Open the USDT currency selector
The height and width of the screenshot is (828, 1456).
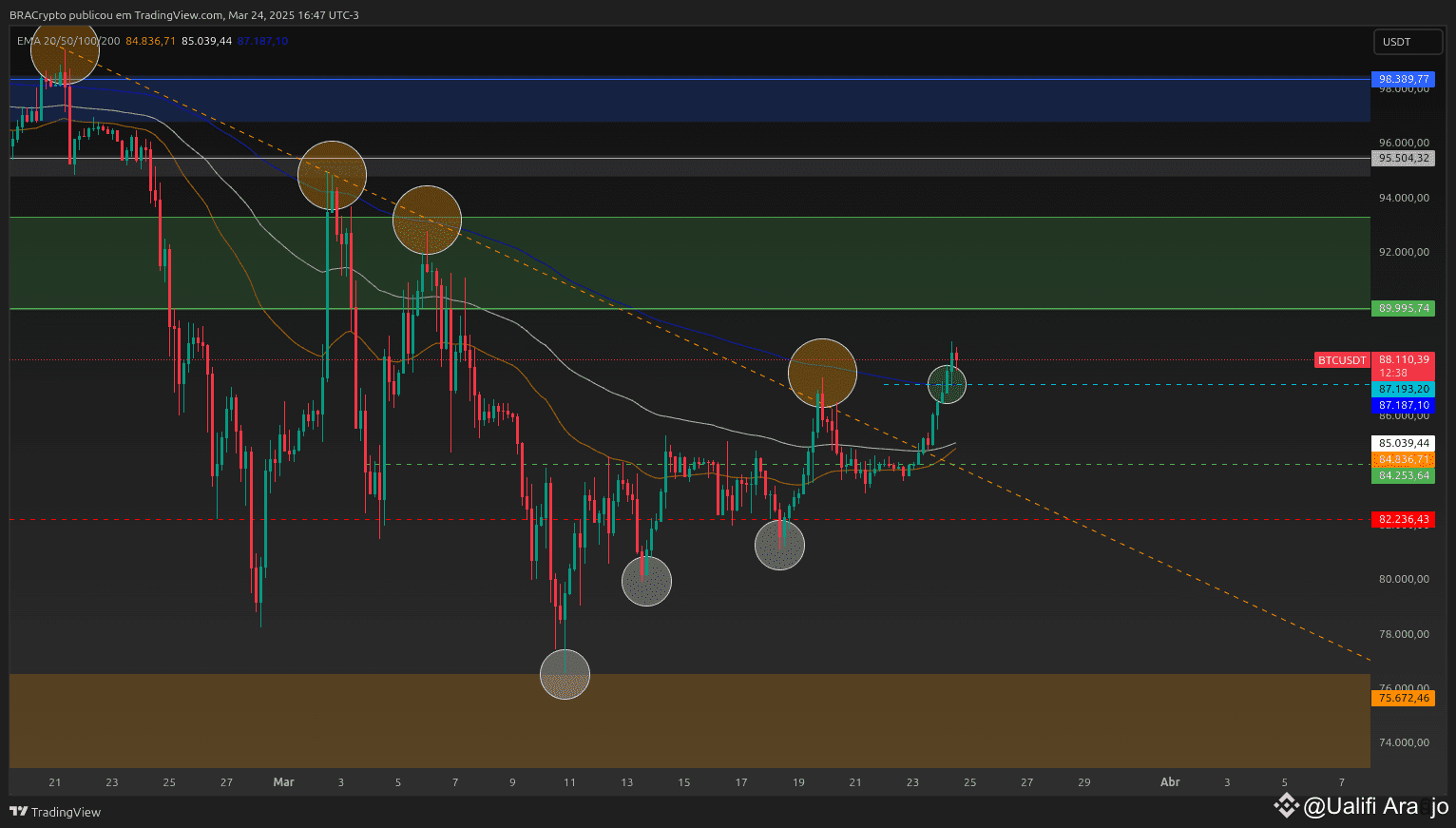click(1408, 41)
